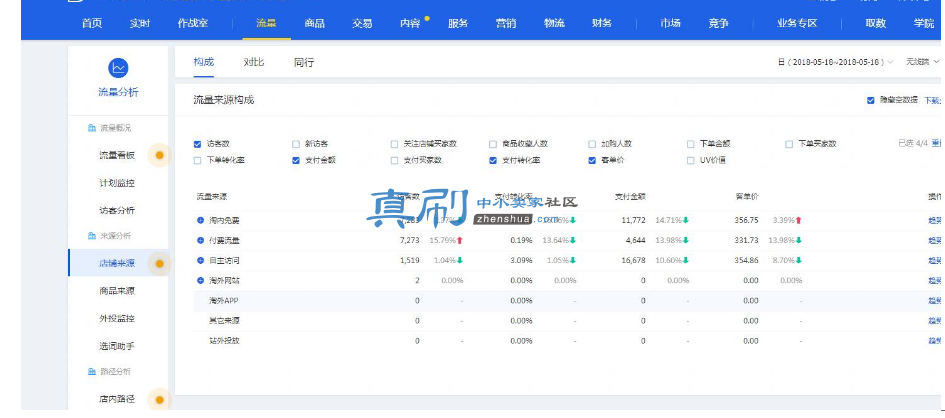The width and height of the screenshot is (945, 418).
Task: Open 商品来源 in the sidebar
Action: click(117, 291)
